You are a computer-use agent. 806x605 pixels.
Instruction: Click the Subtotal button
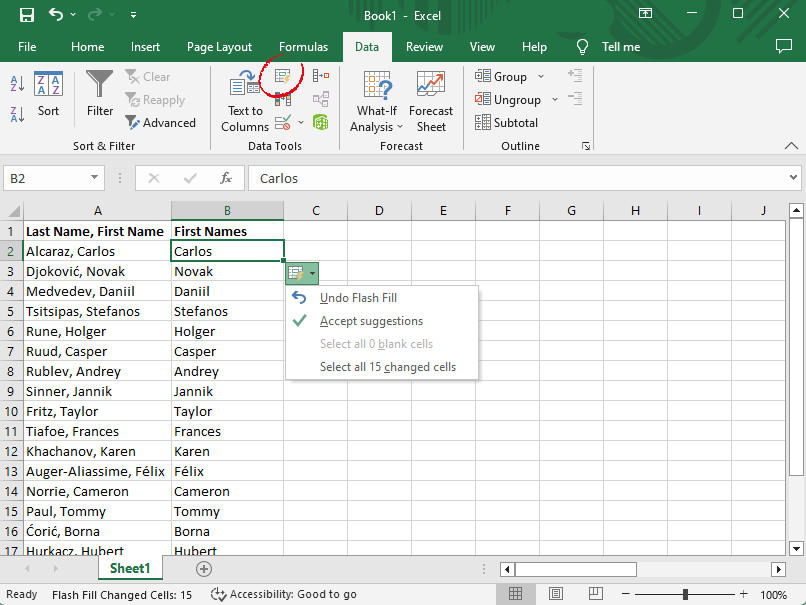click(506, 123)
